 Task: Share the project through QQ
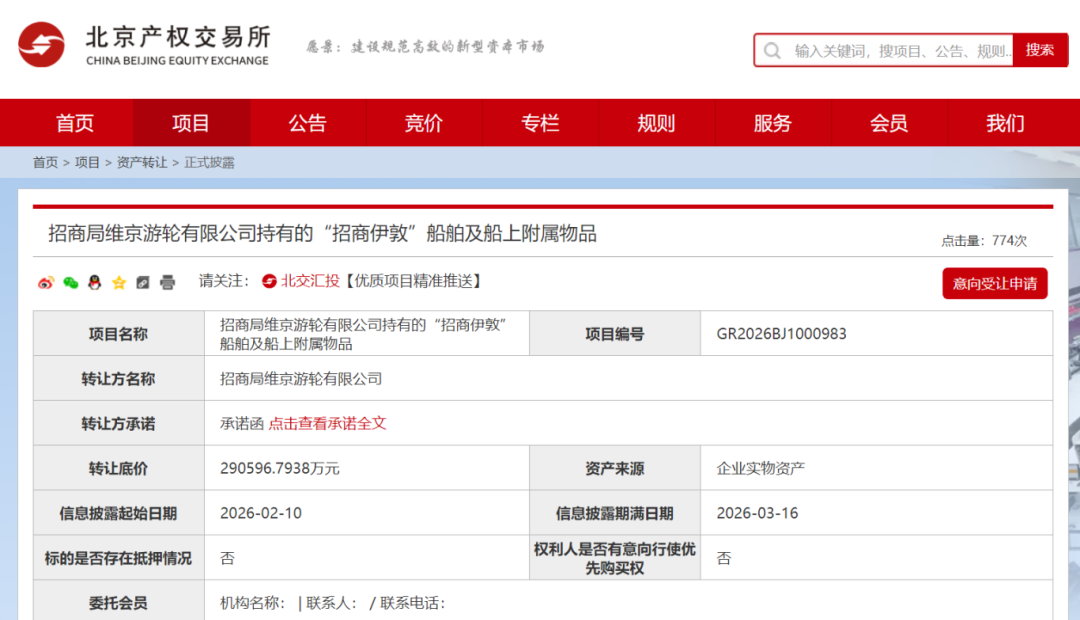click(94, 283)
